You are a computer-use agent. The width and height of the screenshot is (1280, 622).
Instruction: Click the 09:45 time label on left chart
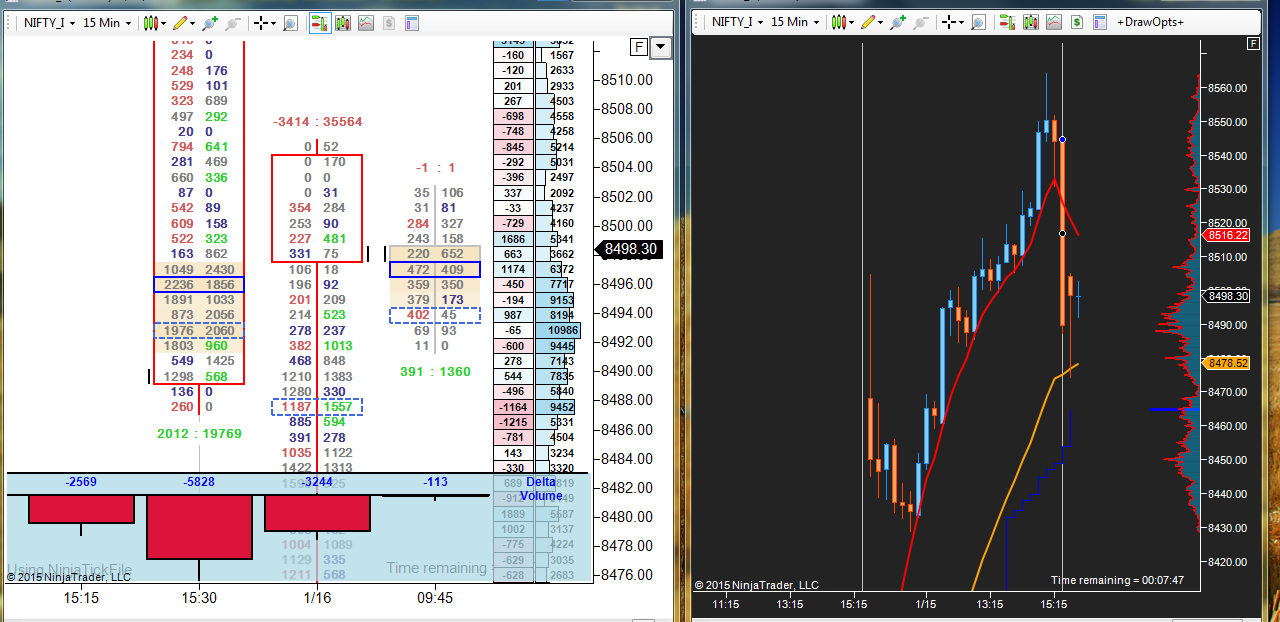(435, 598)
